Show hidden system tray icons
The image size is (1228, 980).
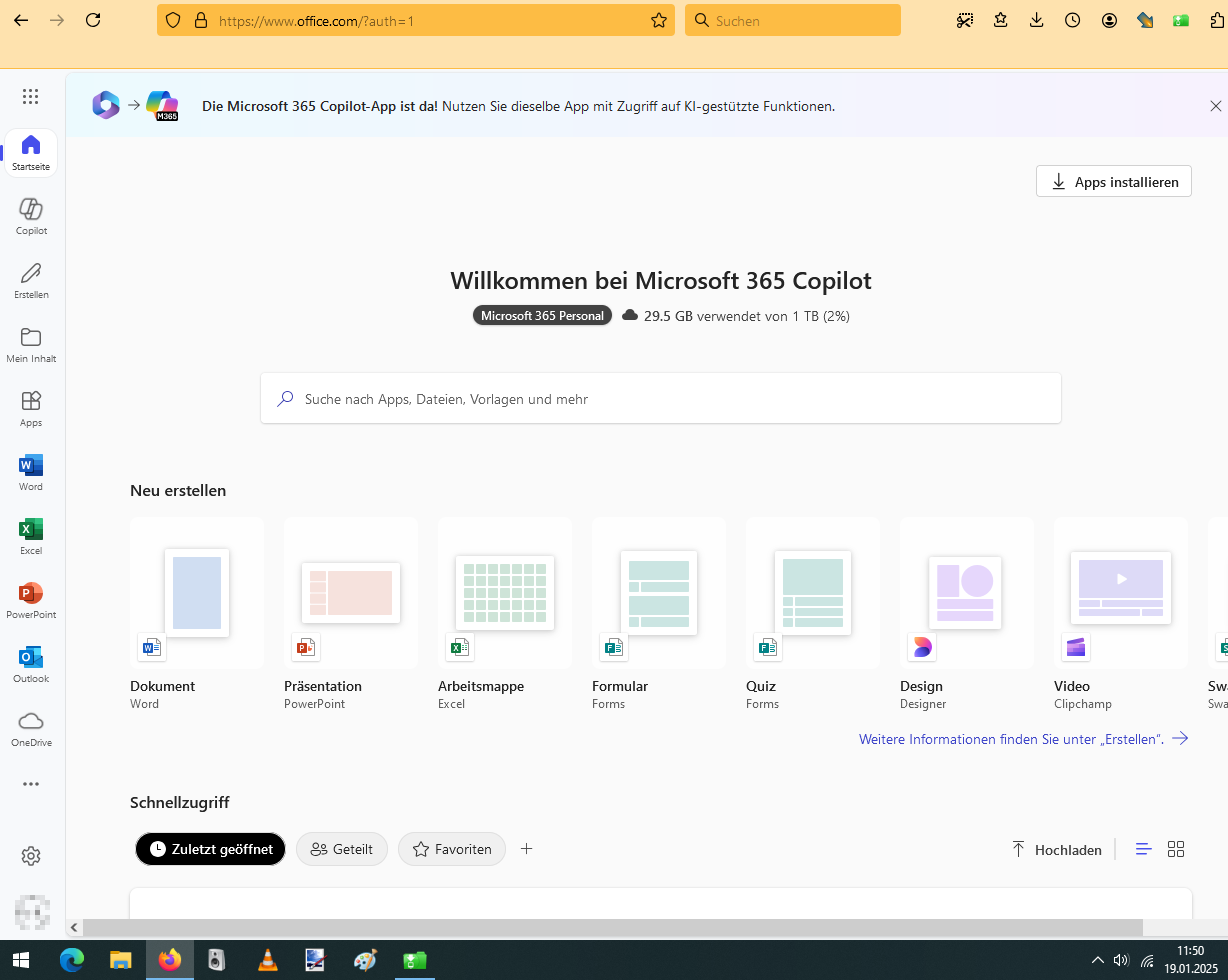pos(1098,960)
